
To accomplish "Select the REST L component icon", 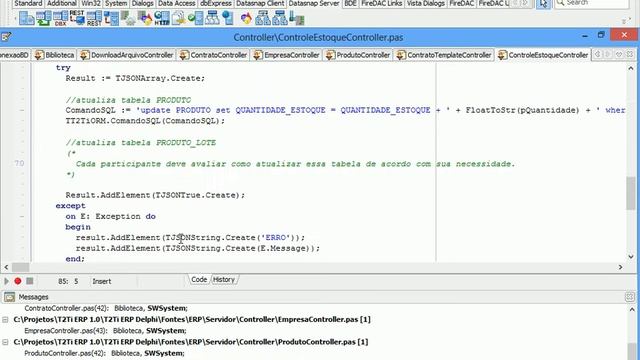I will pyautogui.click(x=77, y=19).
